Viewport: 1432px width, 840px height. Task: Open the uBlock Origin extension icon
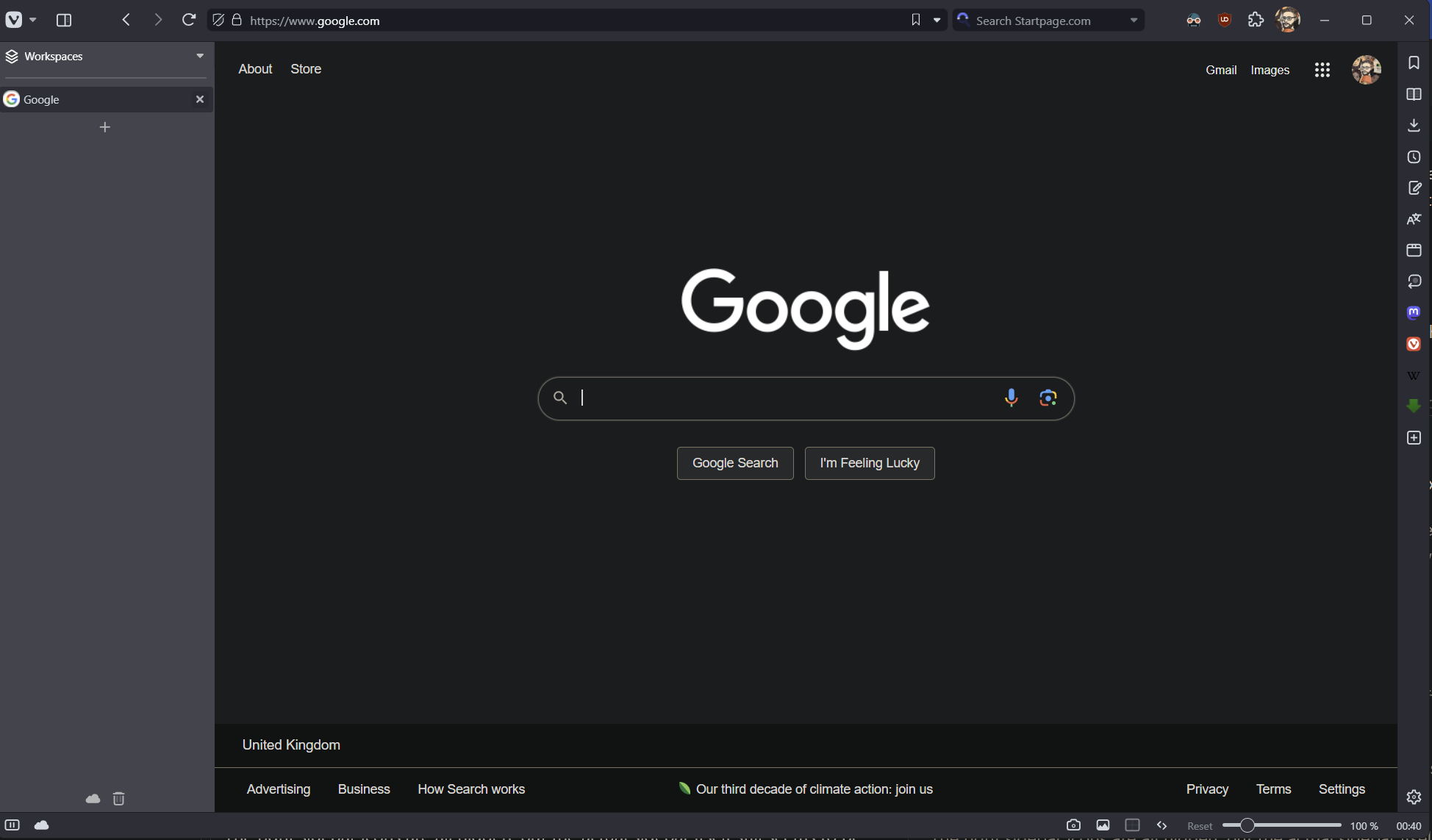point(1225,20)
